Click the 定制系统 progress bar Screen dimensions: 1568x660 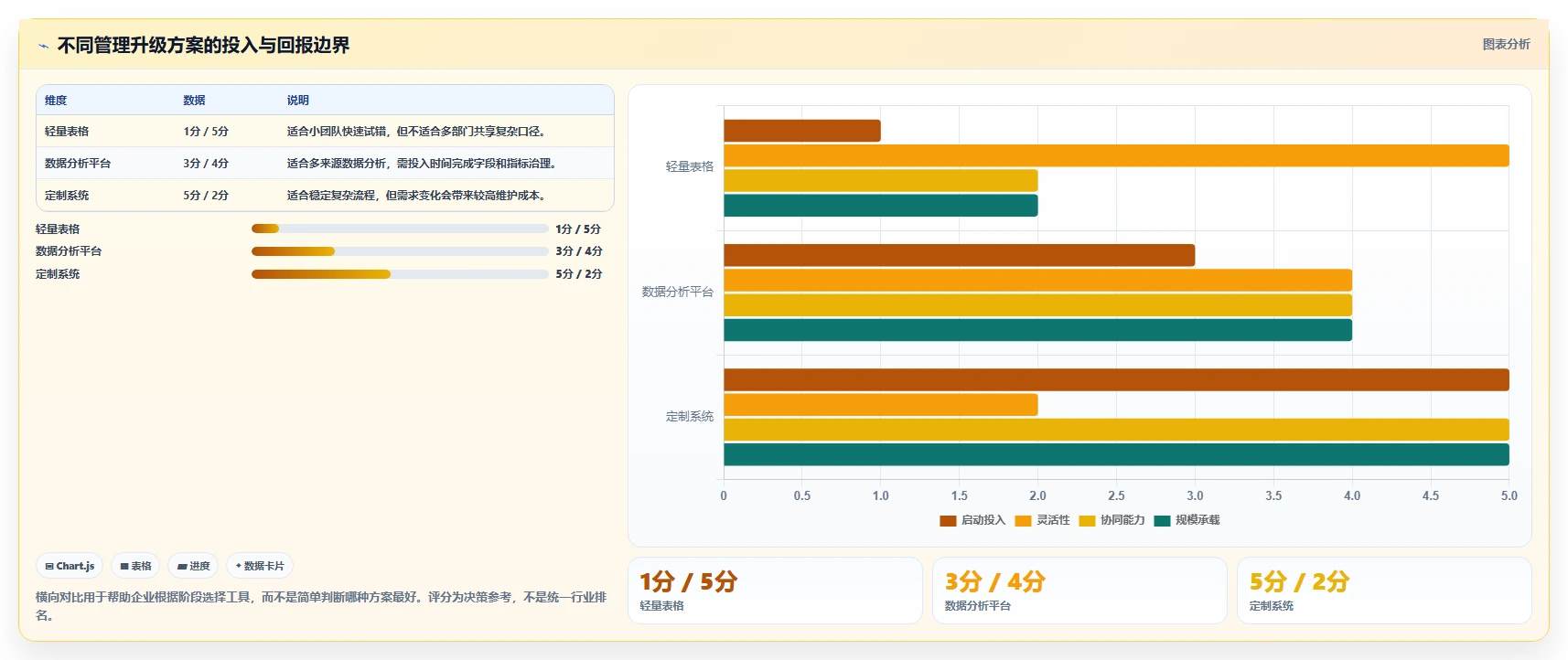click(400, 274)
